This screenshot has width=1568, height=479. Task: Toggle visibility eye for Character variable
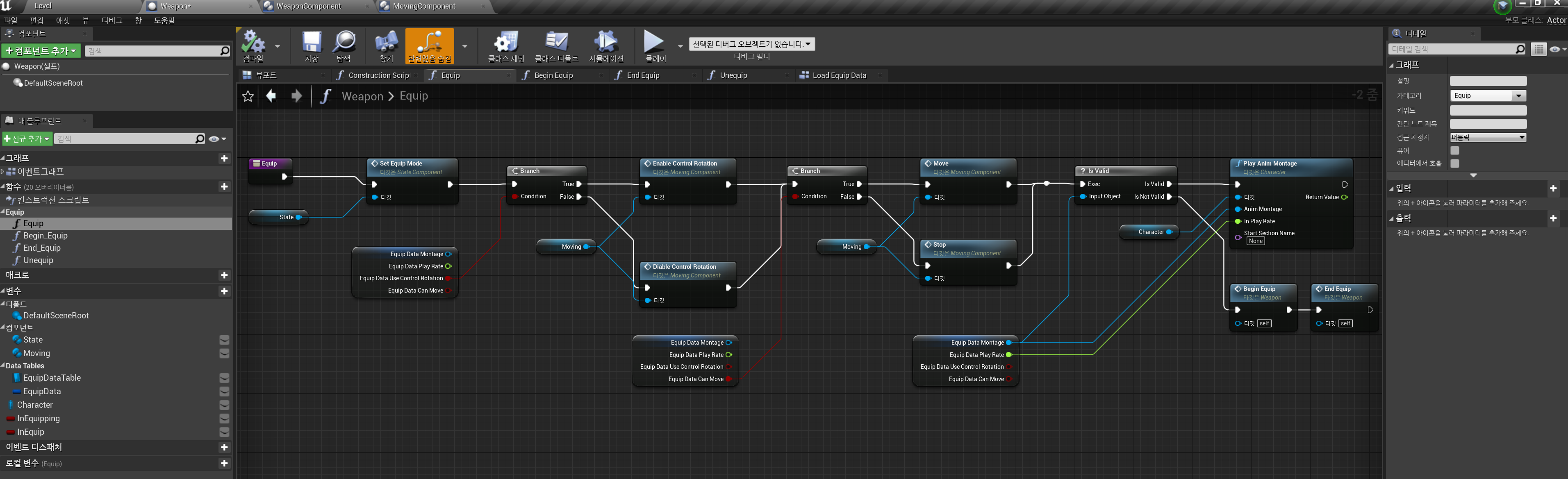pyautogui.click(x=224, y=405)
